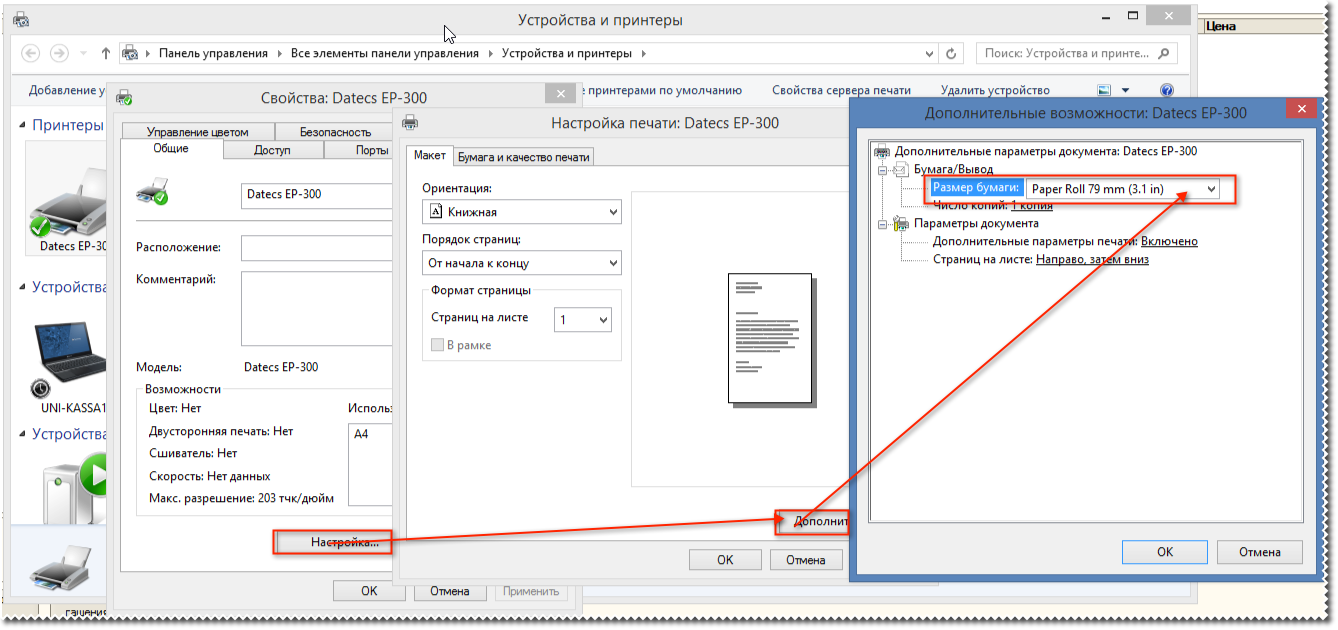Click the change view icon in toolbar
The image size is (1338, 630).
[x=1105, y=90]
